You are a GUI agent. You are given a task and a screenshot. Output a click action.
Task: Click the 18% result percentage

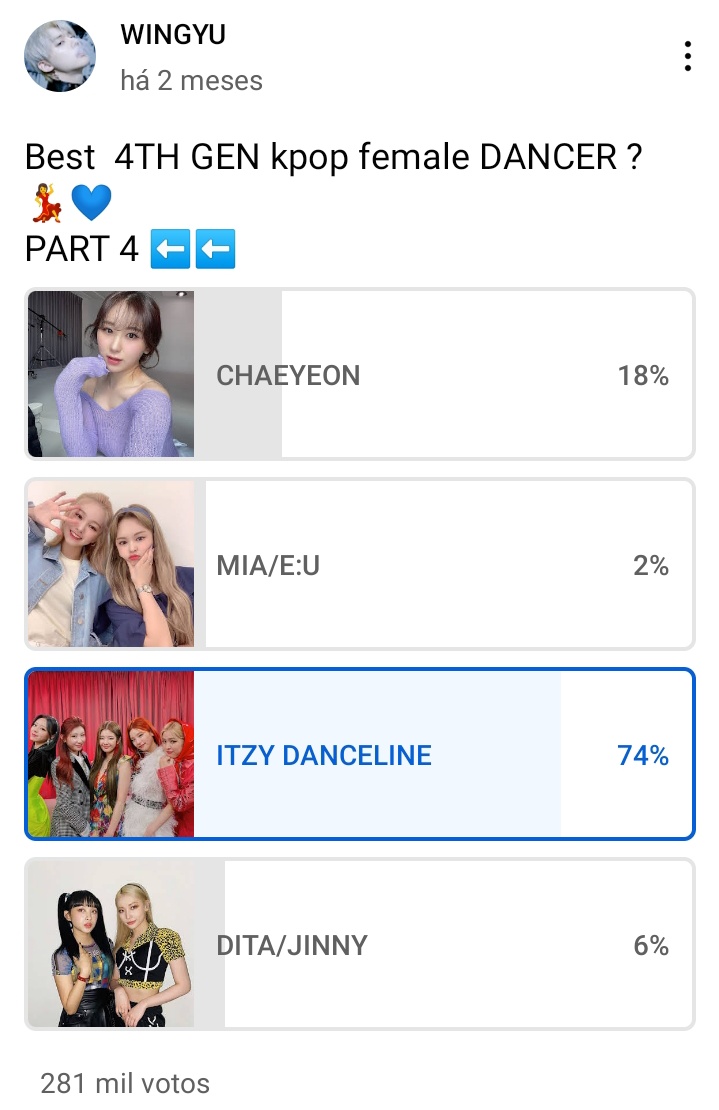tap(643, 375)
